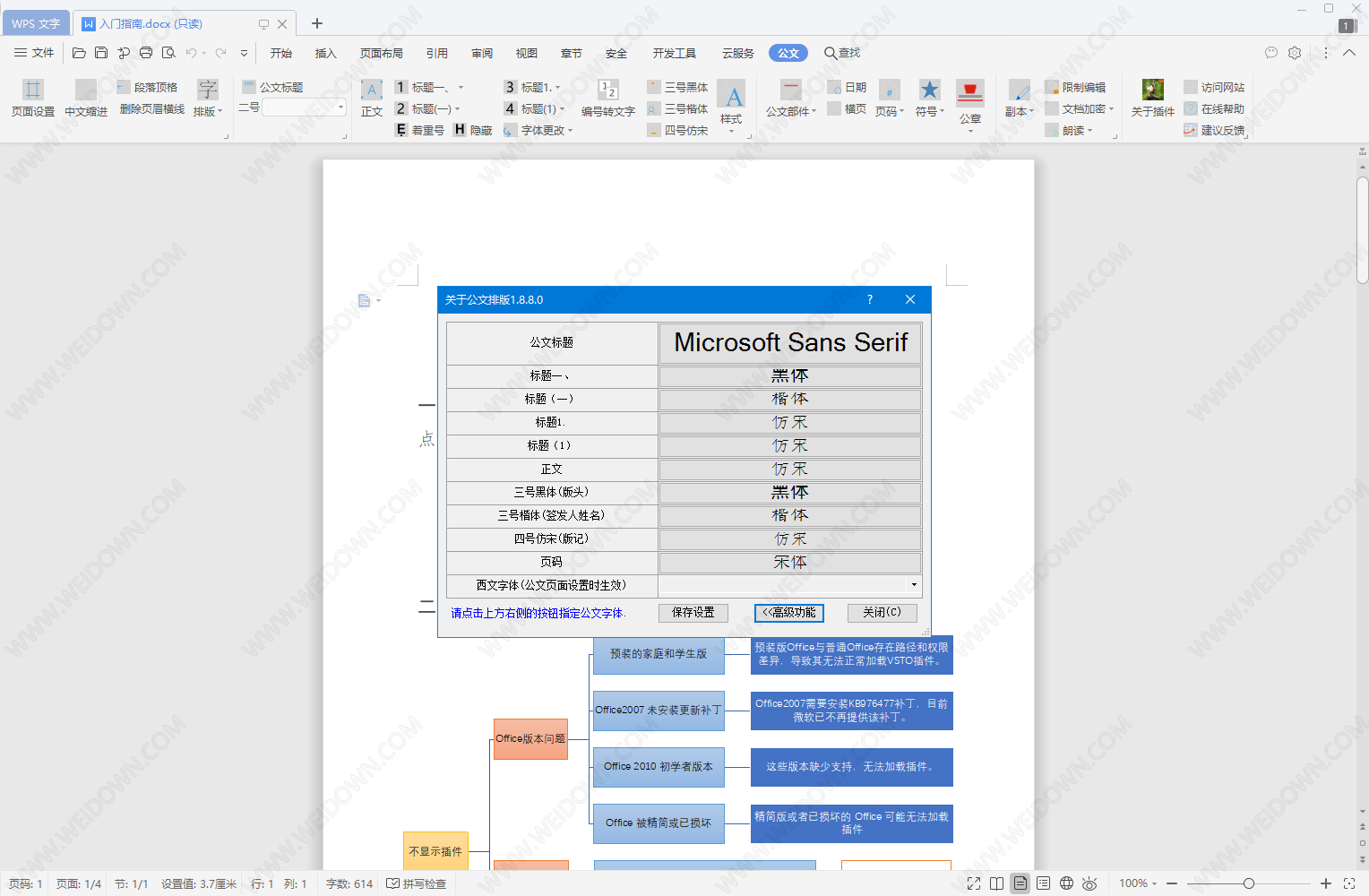
Task: Click the zoom slider handle
Action: click(x=1248, y=883)
